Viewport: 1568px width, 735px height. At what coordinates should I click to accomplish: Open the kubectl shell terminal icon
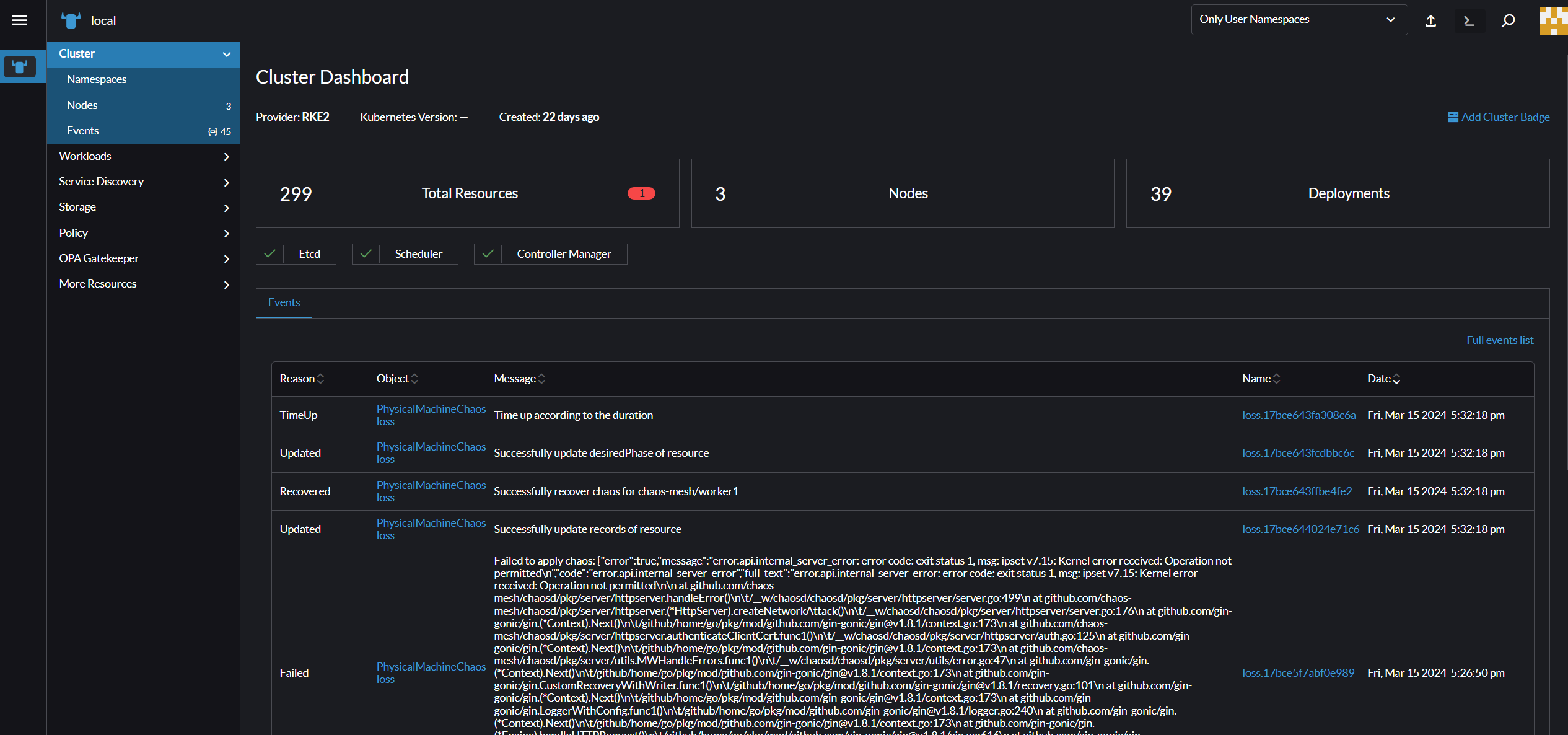pyautogui.click(x=1469, y=20)
